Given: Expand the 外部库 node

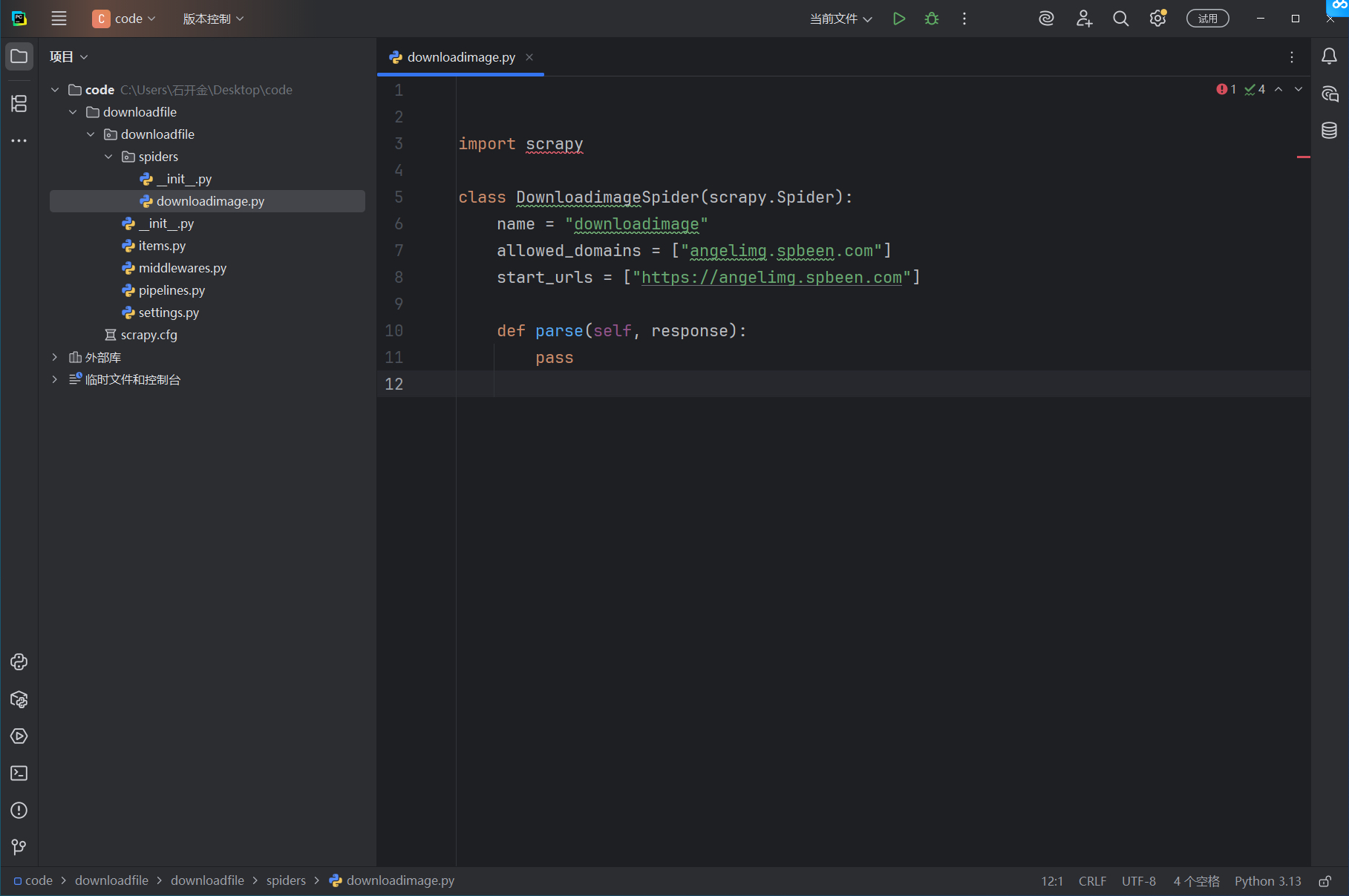Looking at the screenshot, I should pos(55,357).
